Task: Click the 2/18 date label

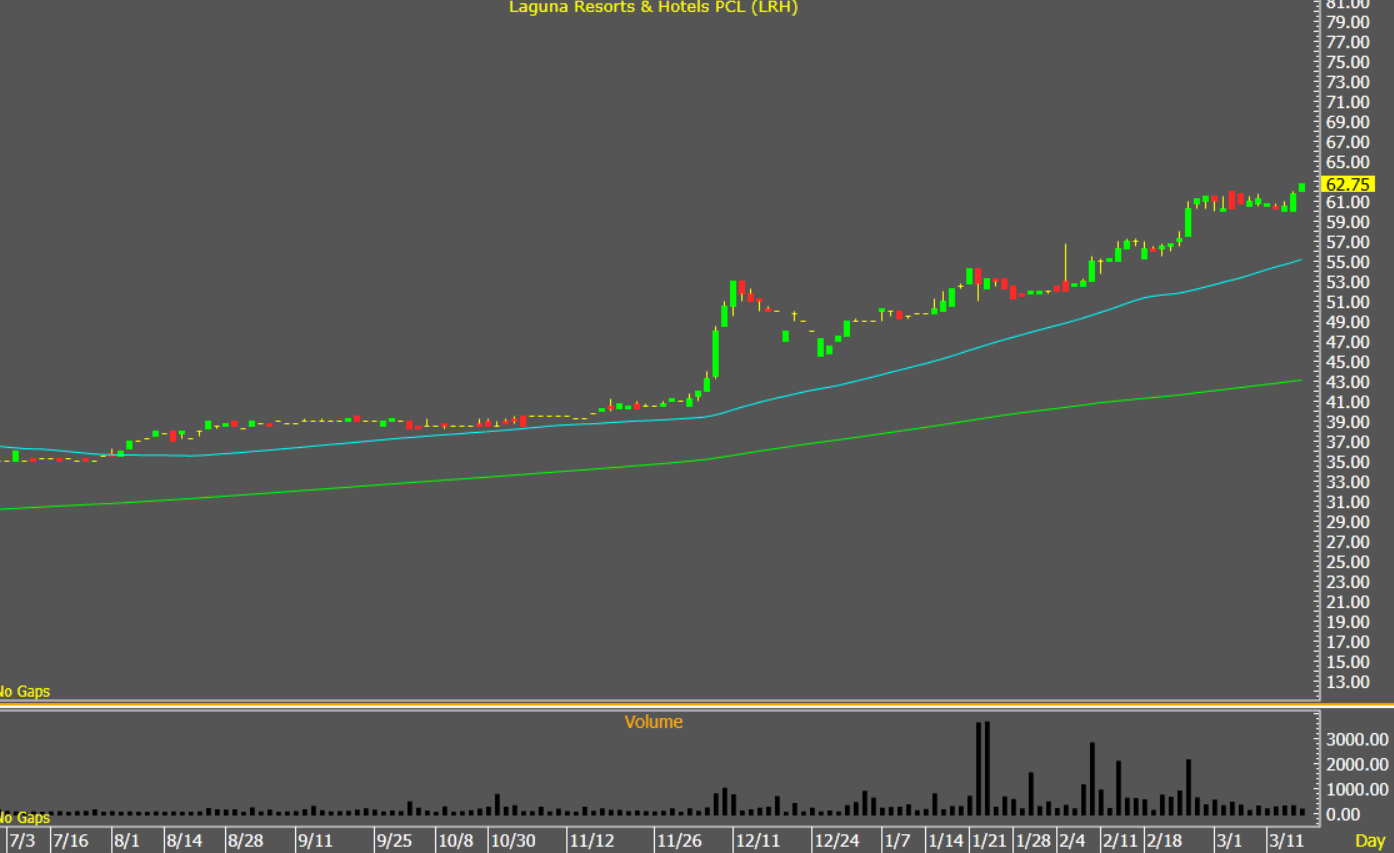Action: pos(1165,840)
